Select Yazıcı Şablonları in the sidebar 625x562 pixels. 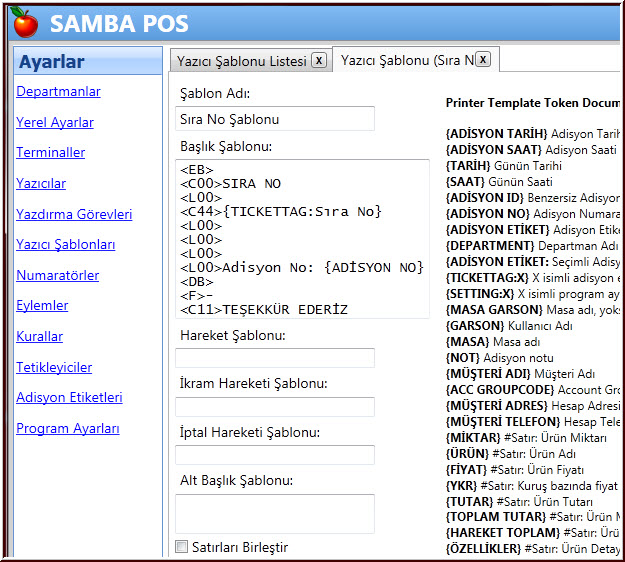point(65,245)
